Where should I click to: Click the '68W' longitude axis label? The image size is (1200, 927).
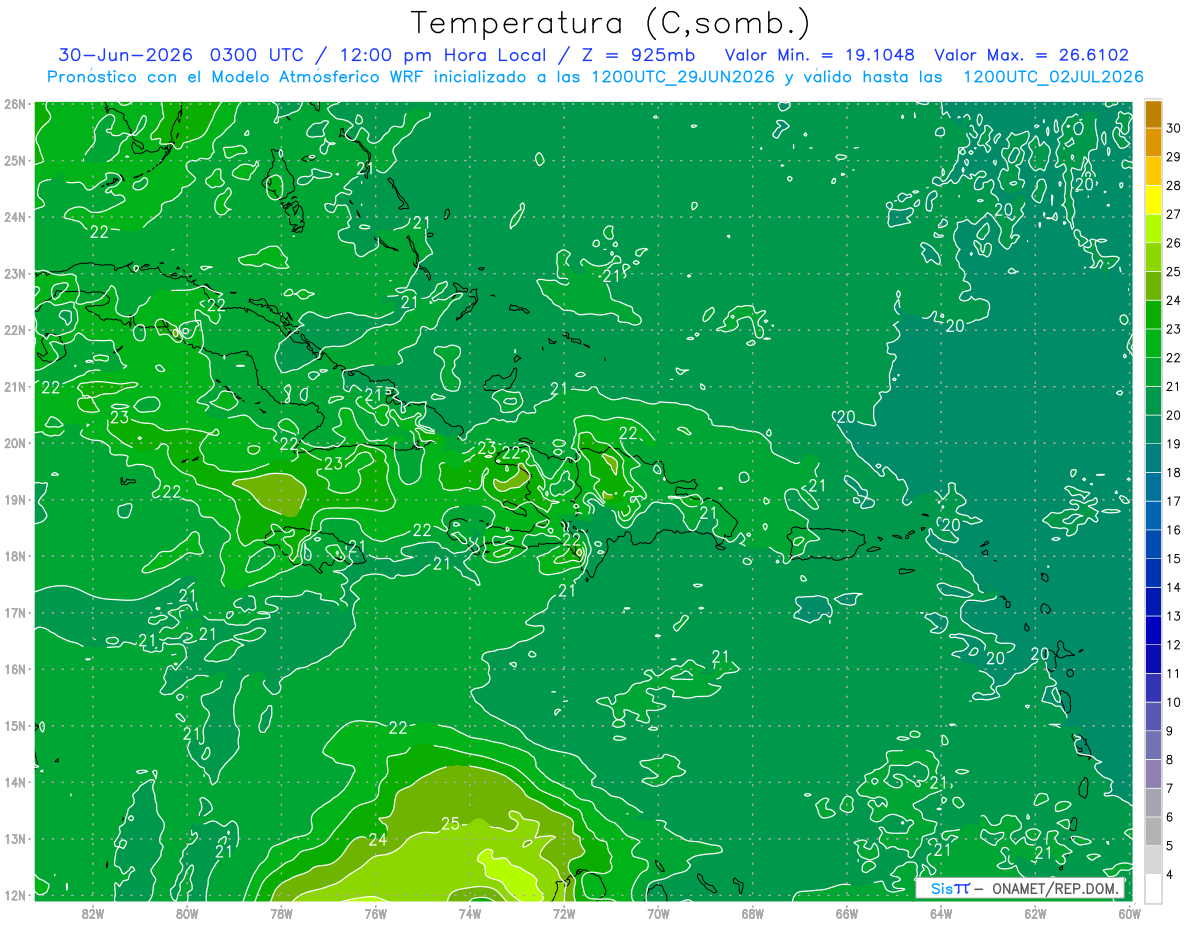[x=752, y=913]
